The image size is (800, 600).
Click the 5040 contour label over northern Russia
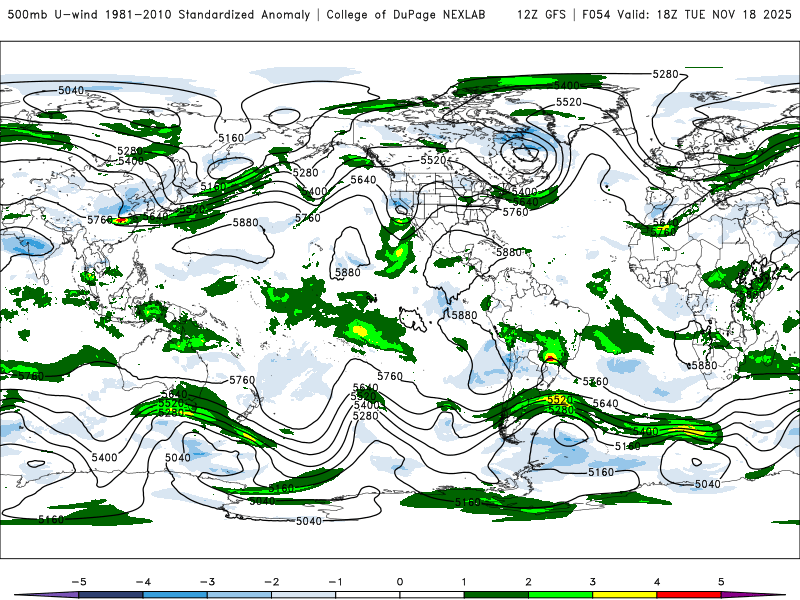tap(71, 90)
